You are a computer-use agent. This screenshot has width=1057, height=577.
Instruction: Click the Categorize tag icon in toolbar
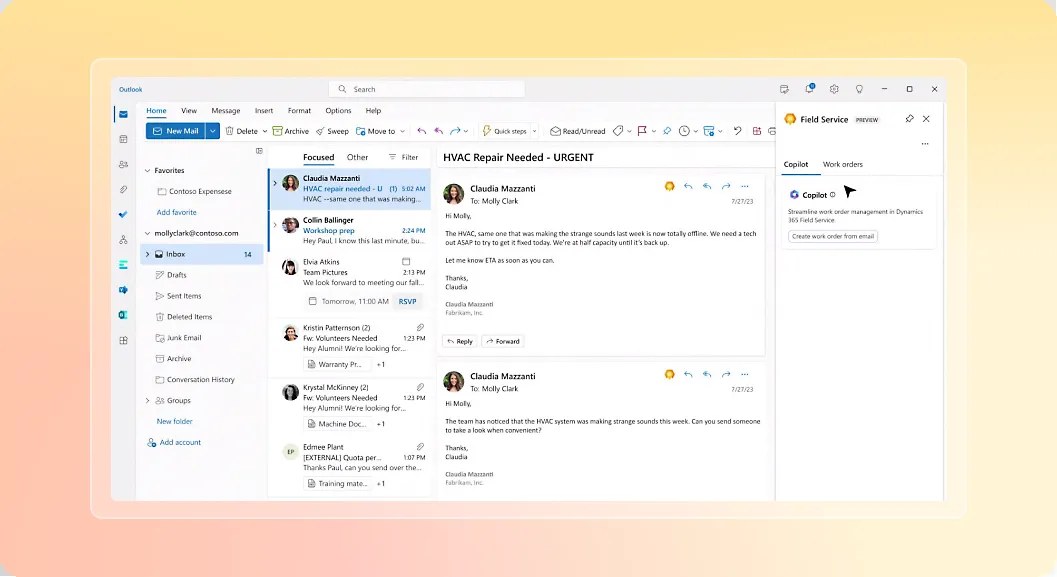617,131
